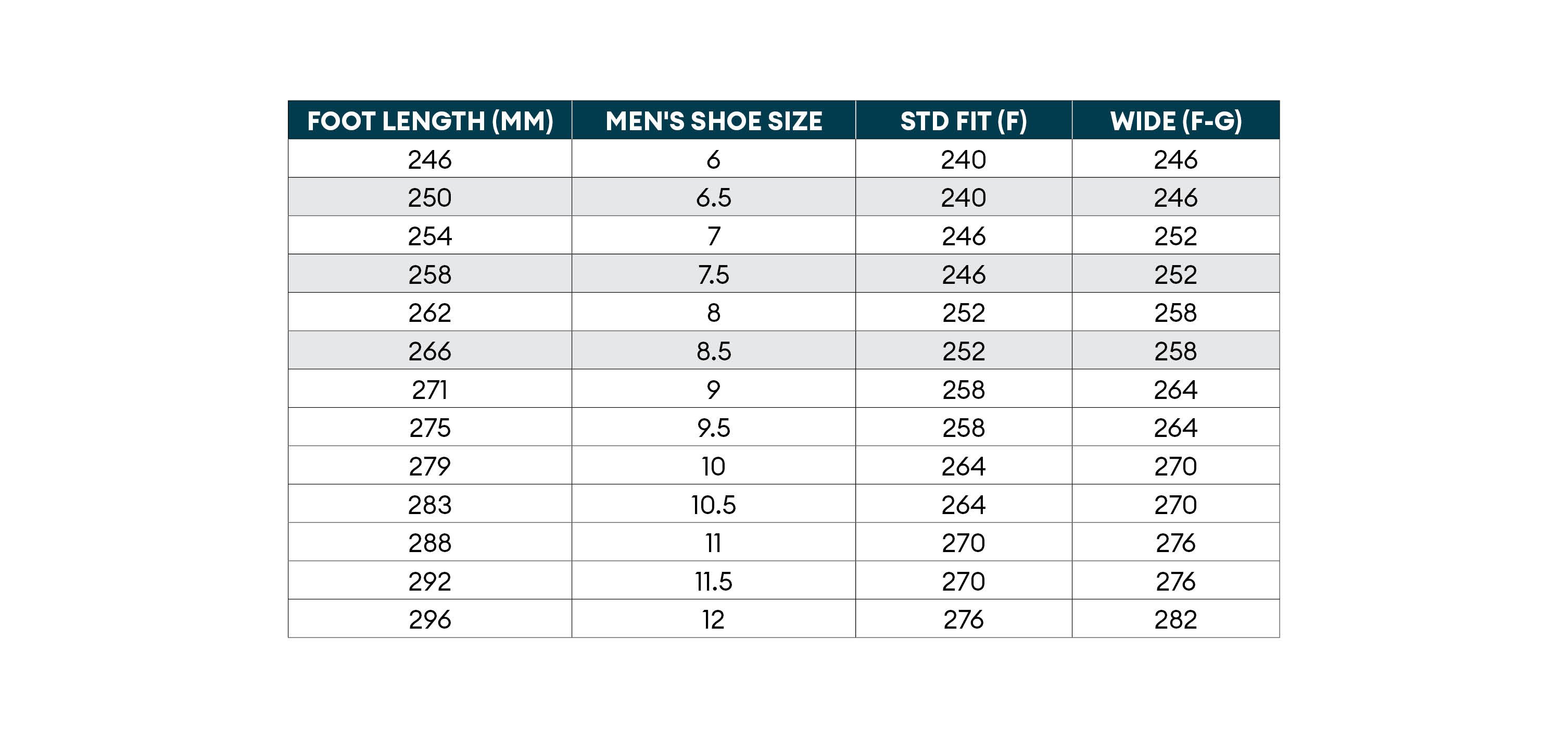This screenshot has height=738, width=1568.
Task: Click the MEN'S SHOE SIZE column header
Action: coord(713,120)
